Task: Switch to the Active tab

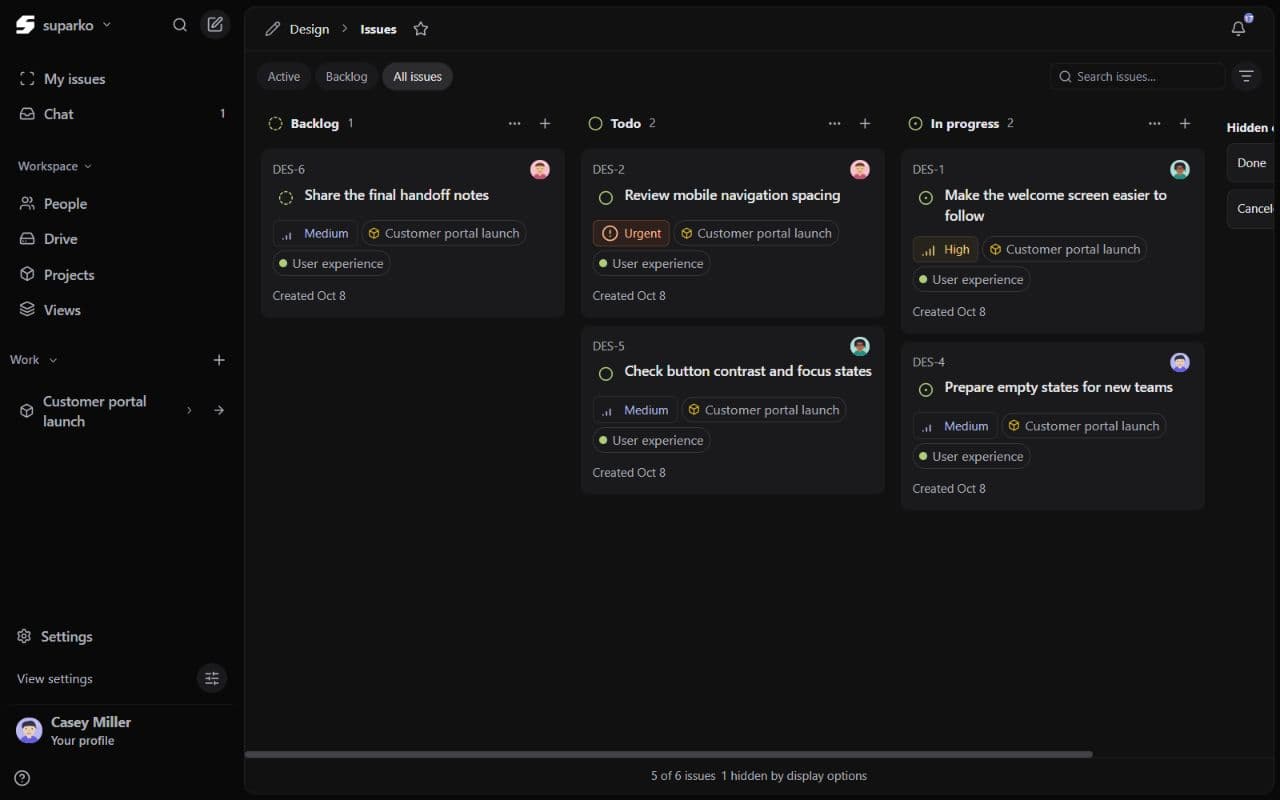Action: click(x=284, y=77)
